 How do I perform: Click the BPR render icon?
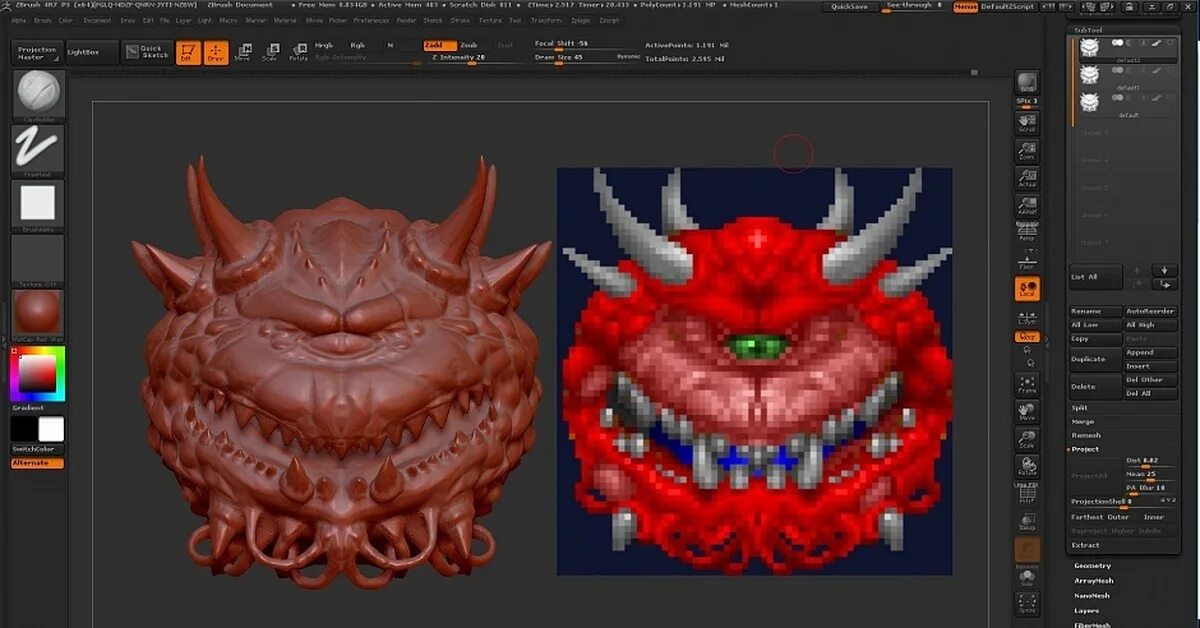(1027, 82)
